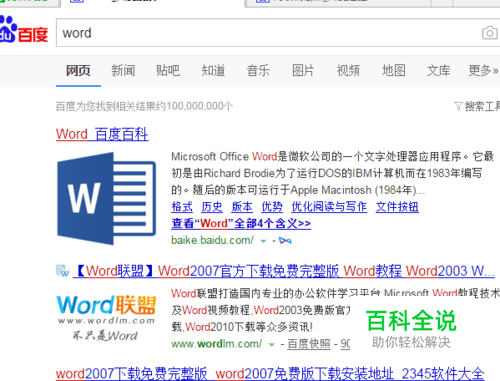Switch to the 视频 tab
The image size is (500, 381).
point(348,71)
